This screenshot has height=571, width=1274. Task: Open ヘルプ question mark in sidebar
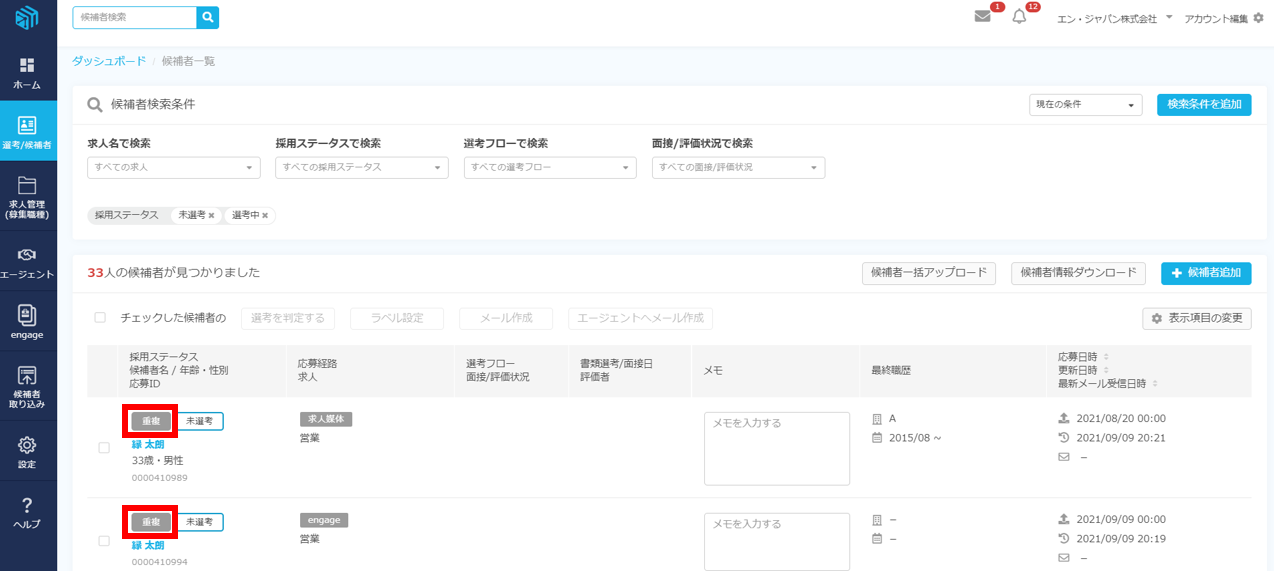pos(28,512)
